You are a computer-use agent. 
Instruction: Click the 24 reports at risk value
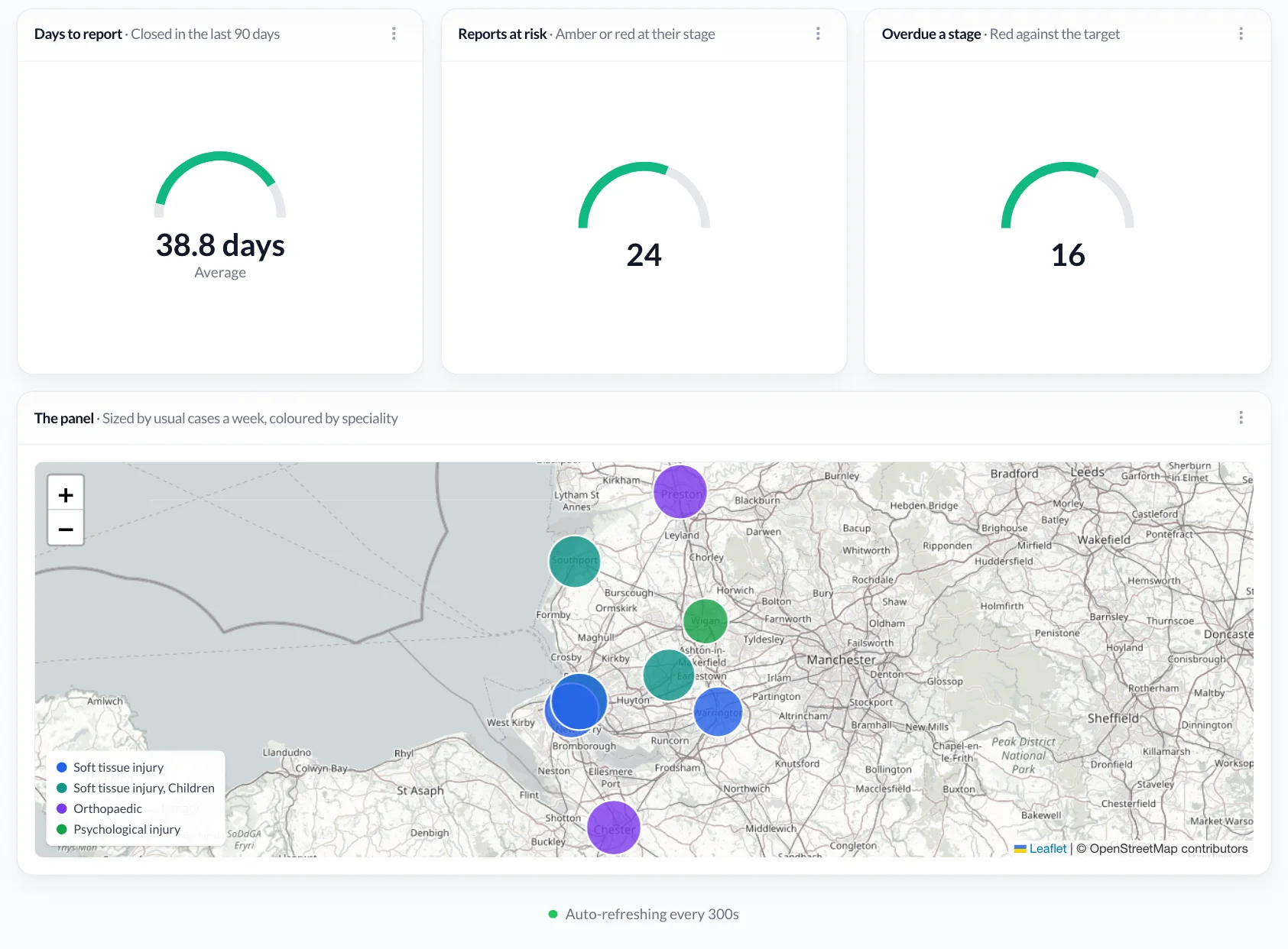[x=644, y=255]
